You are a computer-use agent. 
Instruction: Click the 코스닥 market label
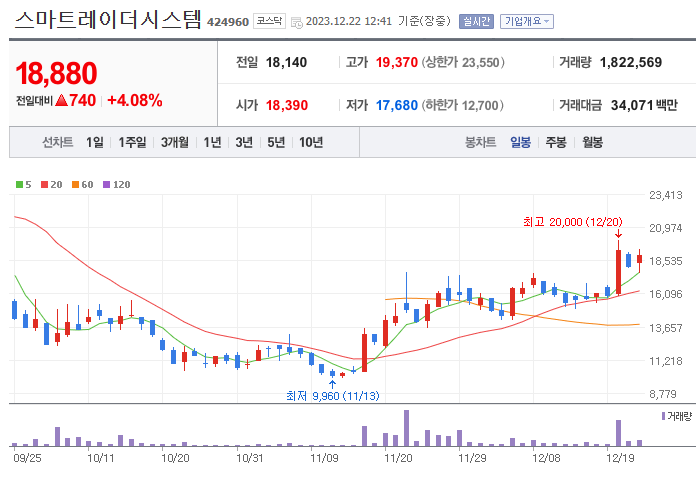click(x=269, y=21)
